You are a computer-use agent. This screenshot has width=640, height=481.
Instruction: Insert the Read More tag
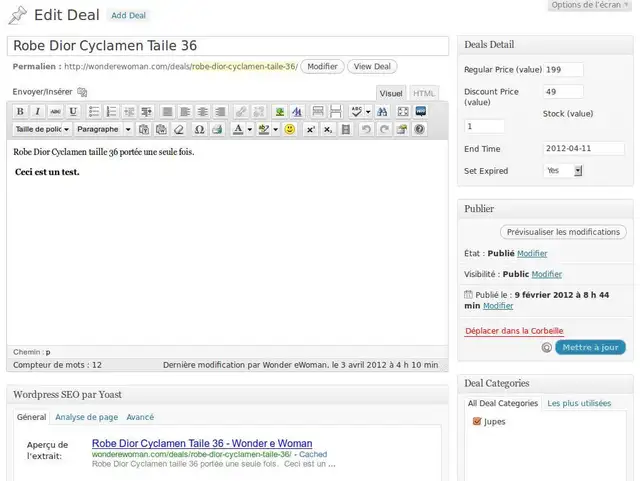(x=318, y=111)
